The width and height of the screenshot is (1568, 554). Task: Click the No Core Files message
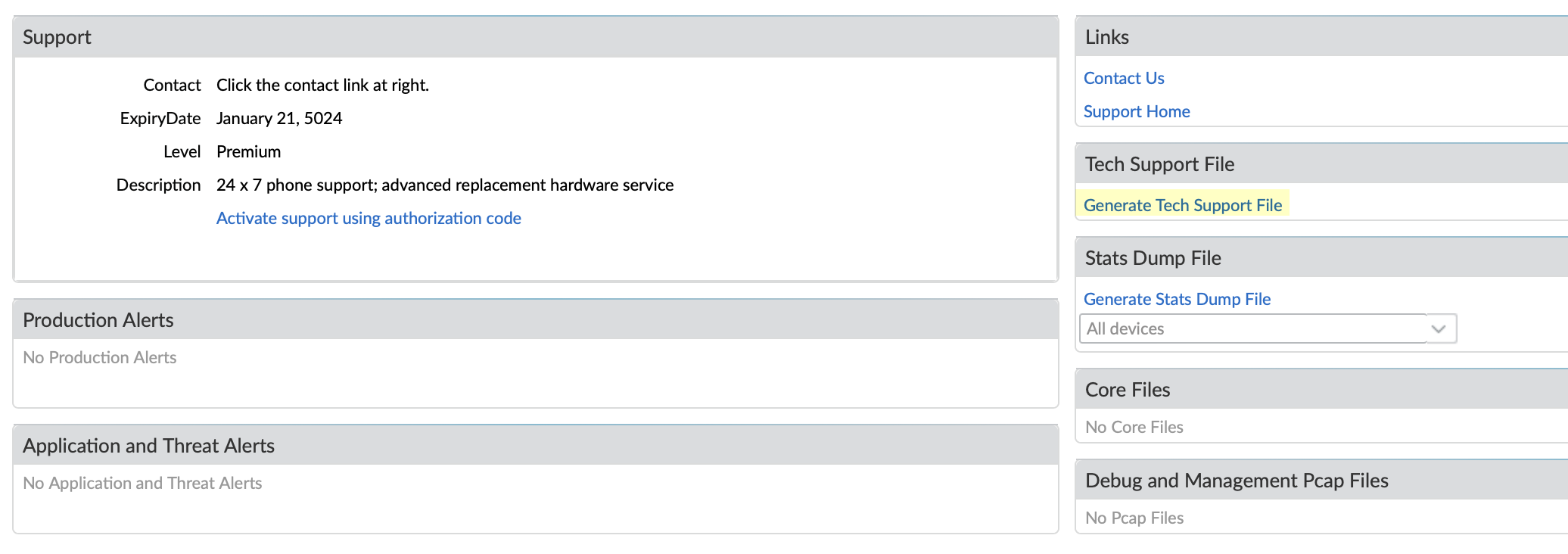click(x=1134, y=427)
